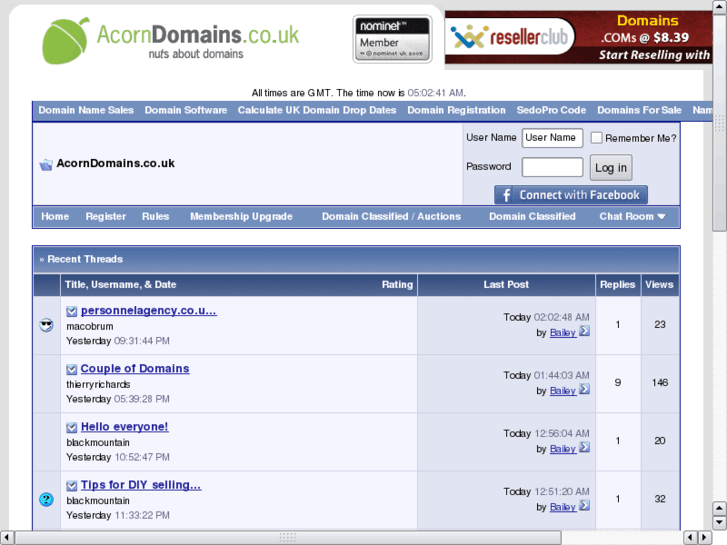Open Bailey's profile on Tips for DIY row

pos(563,507)
